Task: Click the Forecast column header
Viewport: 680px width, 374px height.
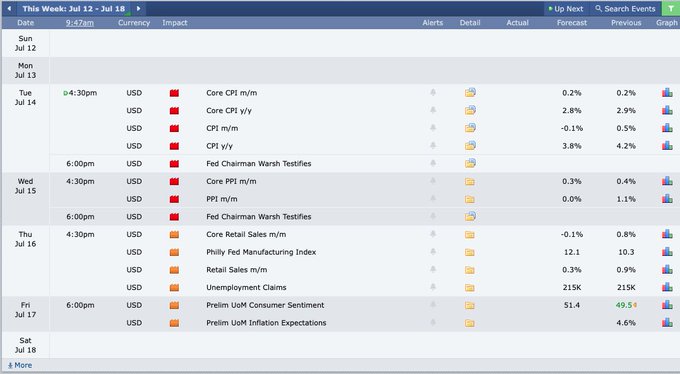Action: 572,23
